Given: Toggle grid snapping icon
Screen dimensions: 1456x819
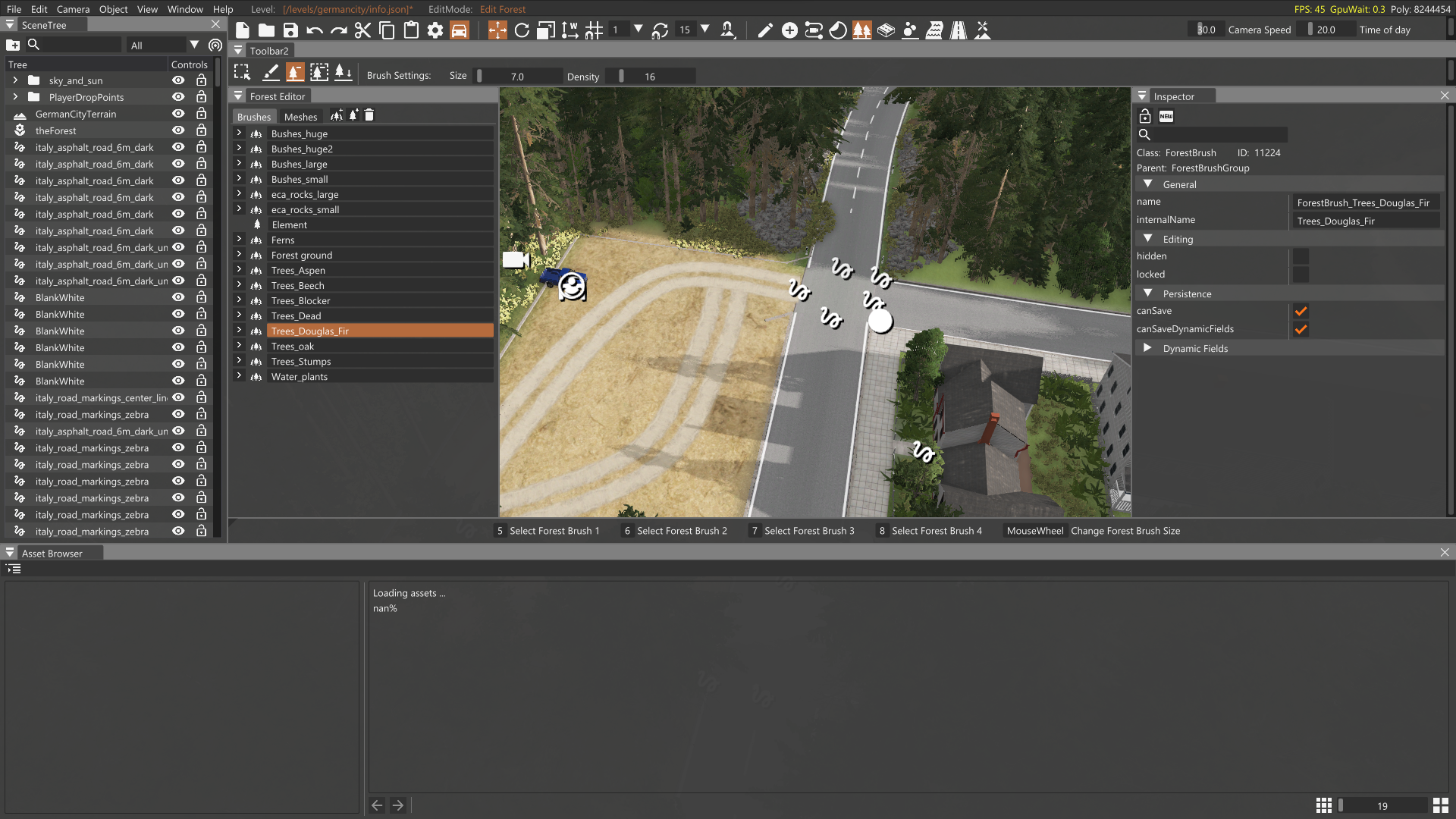Looking at the screenshot, I should 594,30.
